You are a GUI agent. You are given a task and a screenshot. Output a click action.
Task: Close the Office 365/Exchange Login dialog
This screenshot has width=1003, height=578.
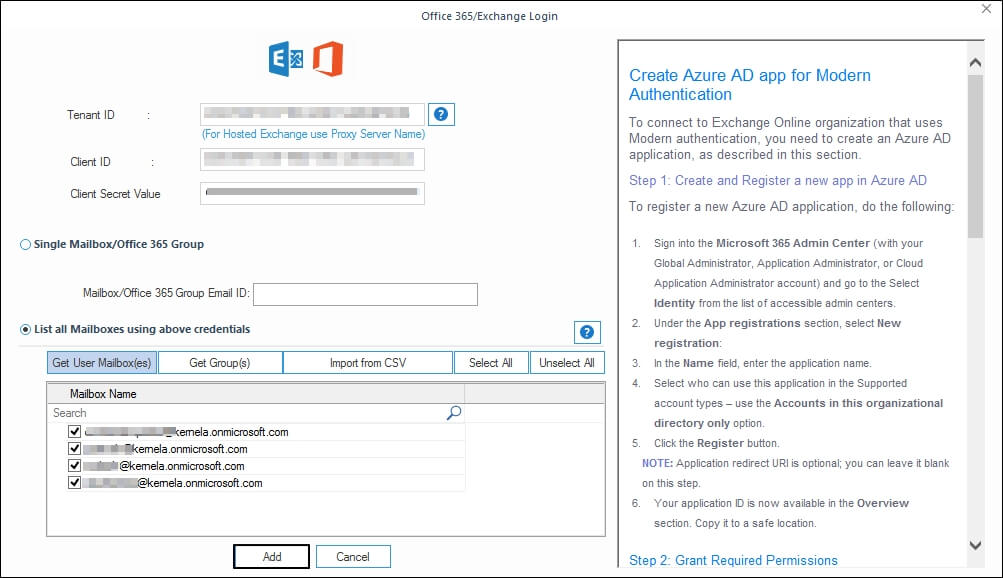[986, 9]
